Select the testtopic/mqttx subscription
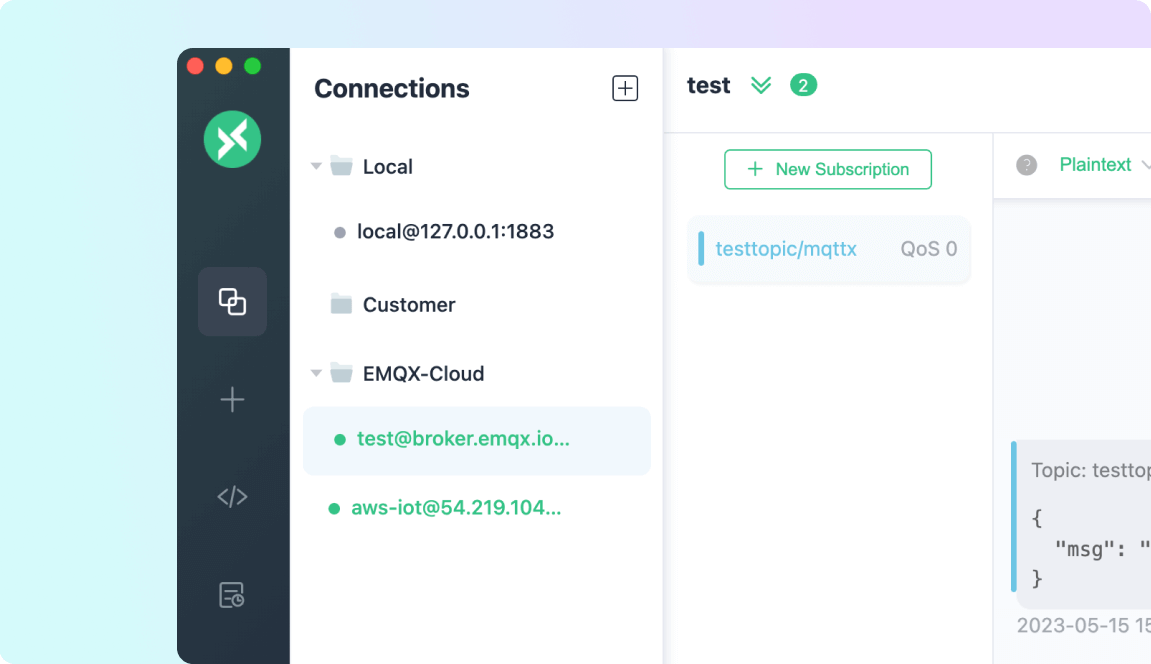 point(786,249)
